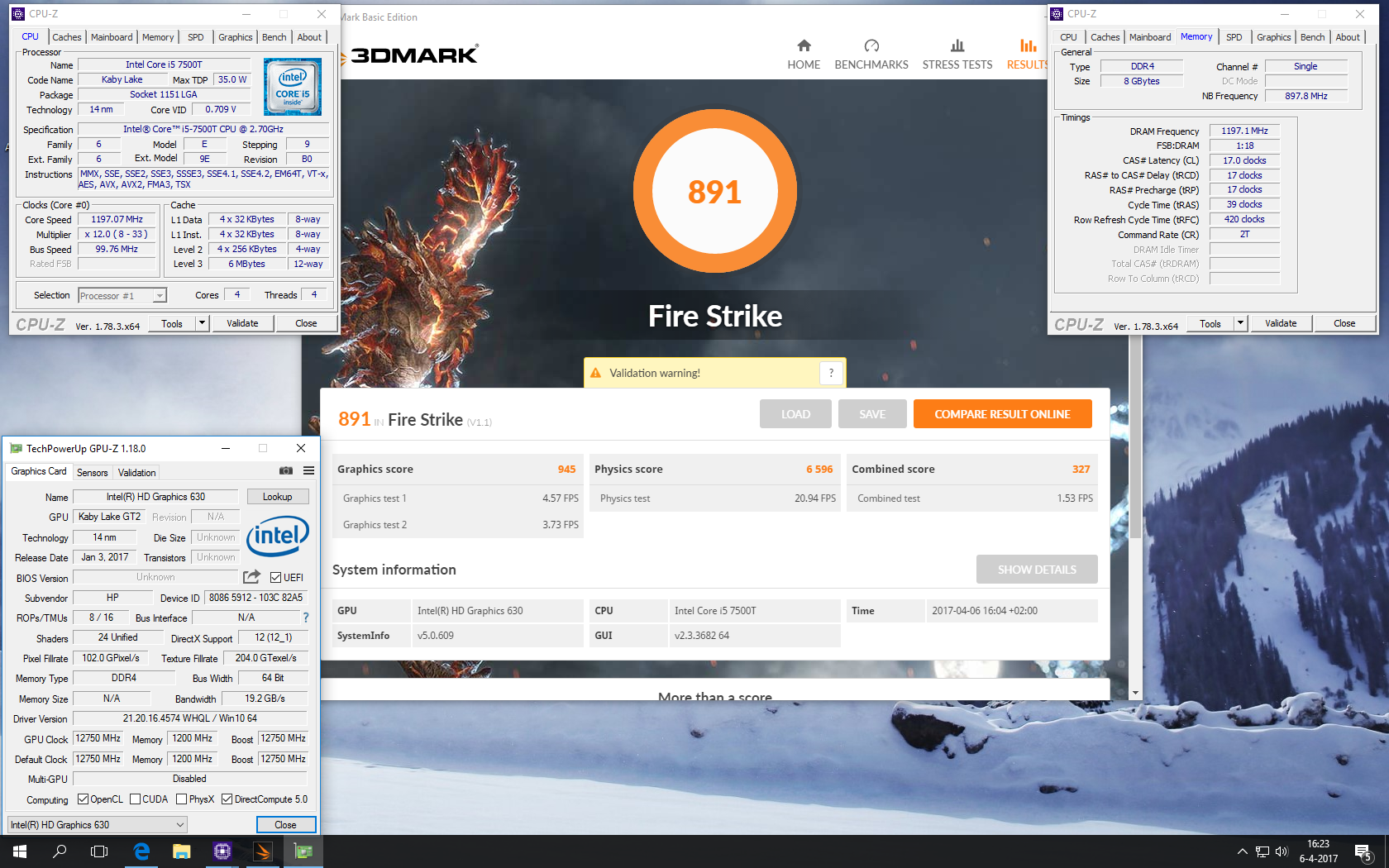
Task: Open the STRESS TESTS icon
Action: [x=957, y=45]
